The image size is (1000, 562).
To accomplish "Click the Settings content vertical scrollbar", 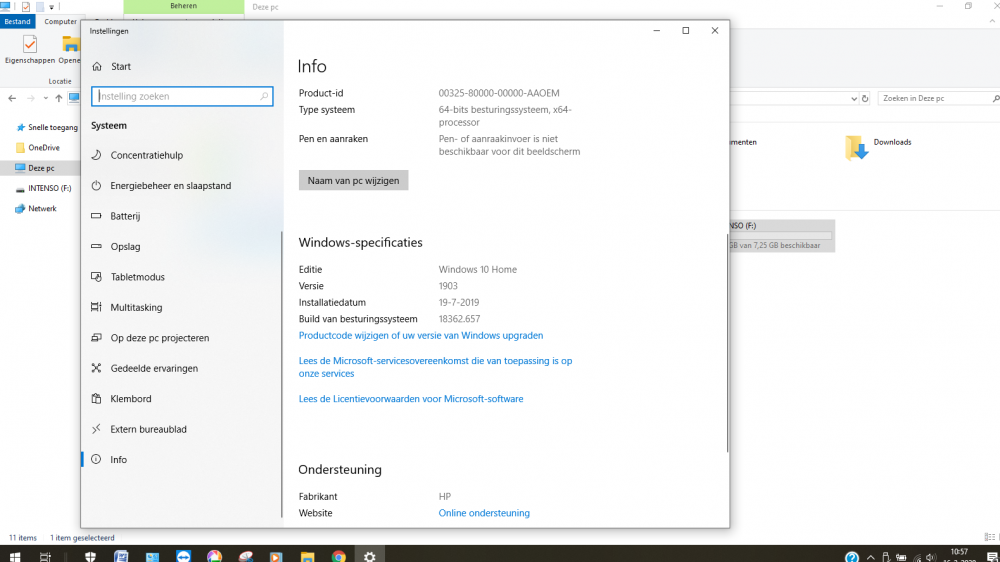I will click(727, 344).
